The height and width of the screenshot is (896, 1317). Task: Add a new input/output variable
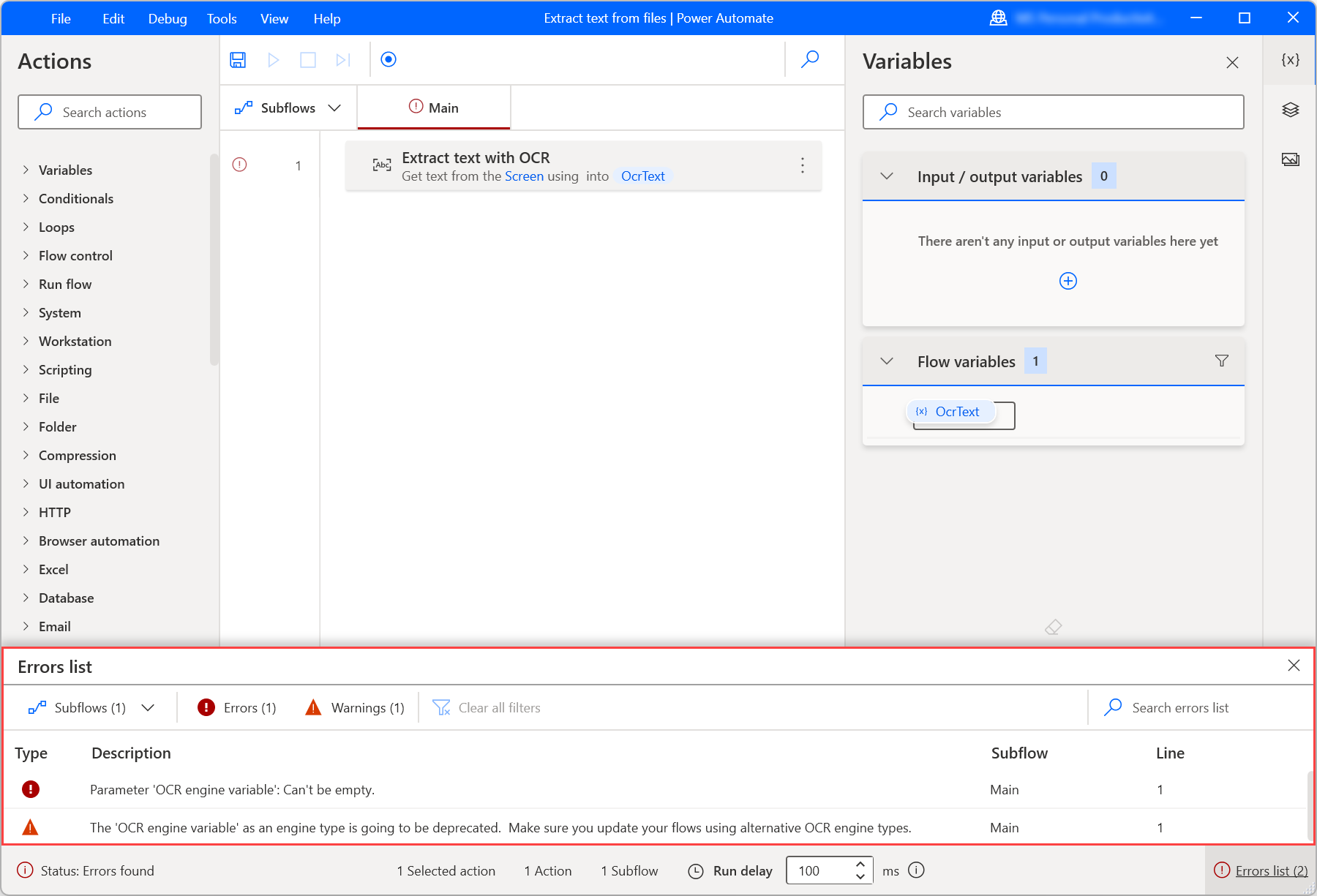click(1068, 280)
